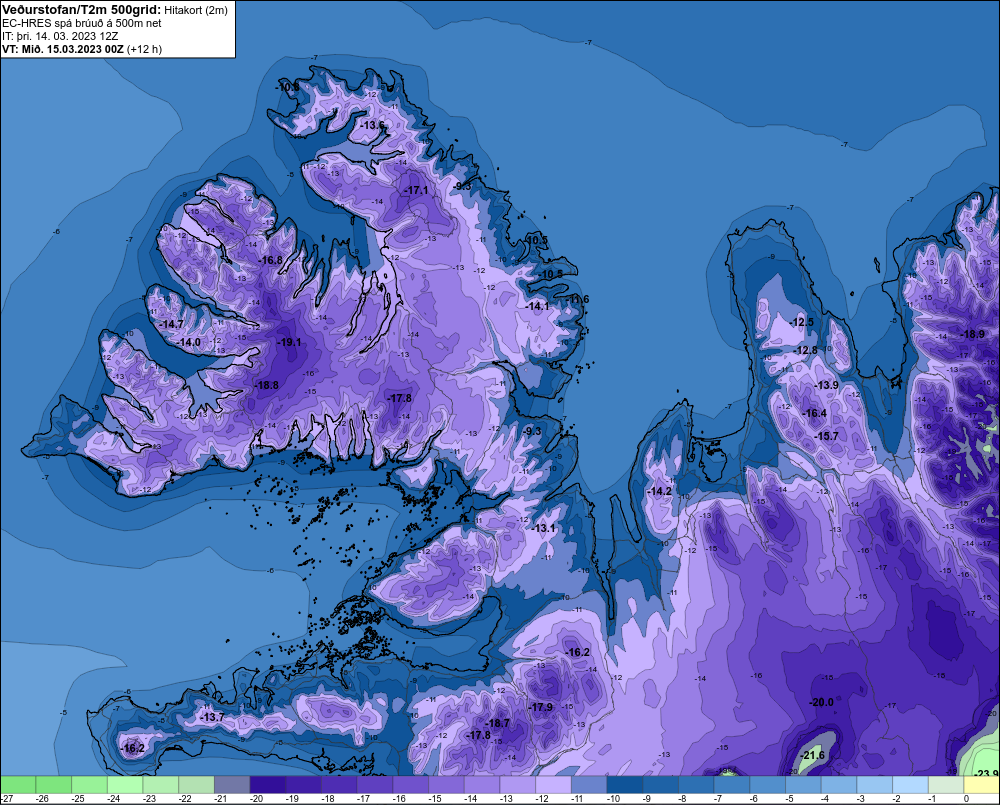Click the -18.8 temperature value
Viewport: 1000px width, 805px height.
(267, 385)
